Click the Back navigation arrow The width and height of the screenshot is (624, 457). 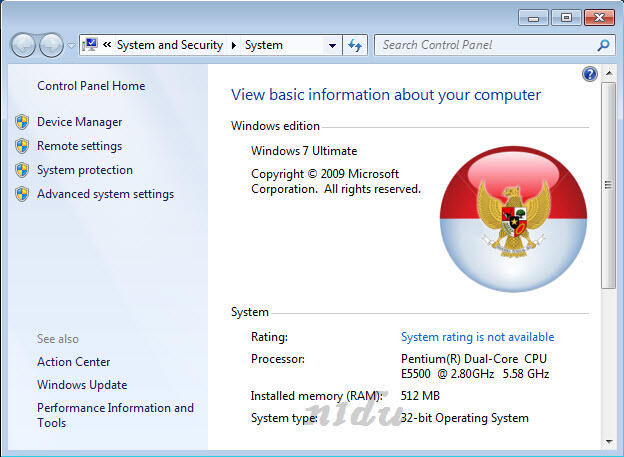(x=23, y=45)
